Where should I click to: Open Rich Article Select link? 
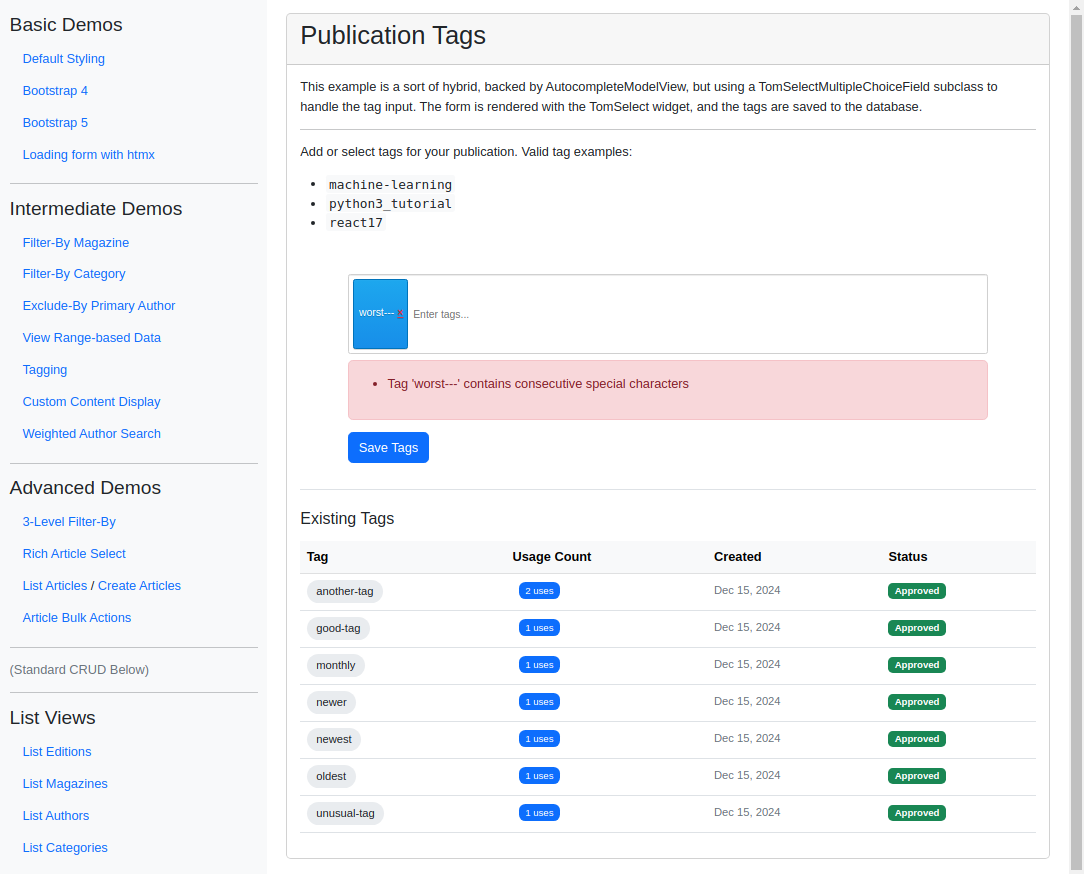(x=74, y=554)
